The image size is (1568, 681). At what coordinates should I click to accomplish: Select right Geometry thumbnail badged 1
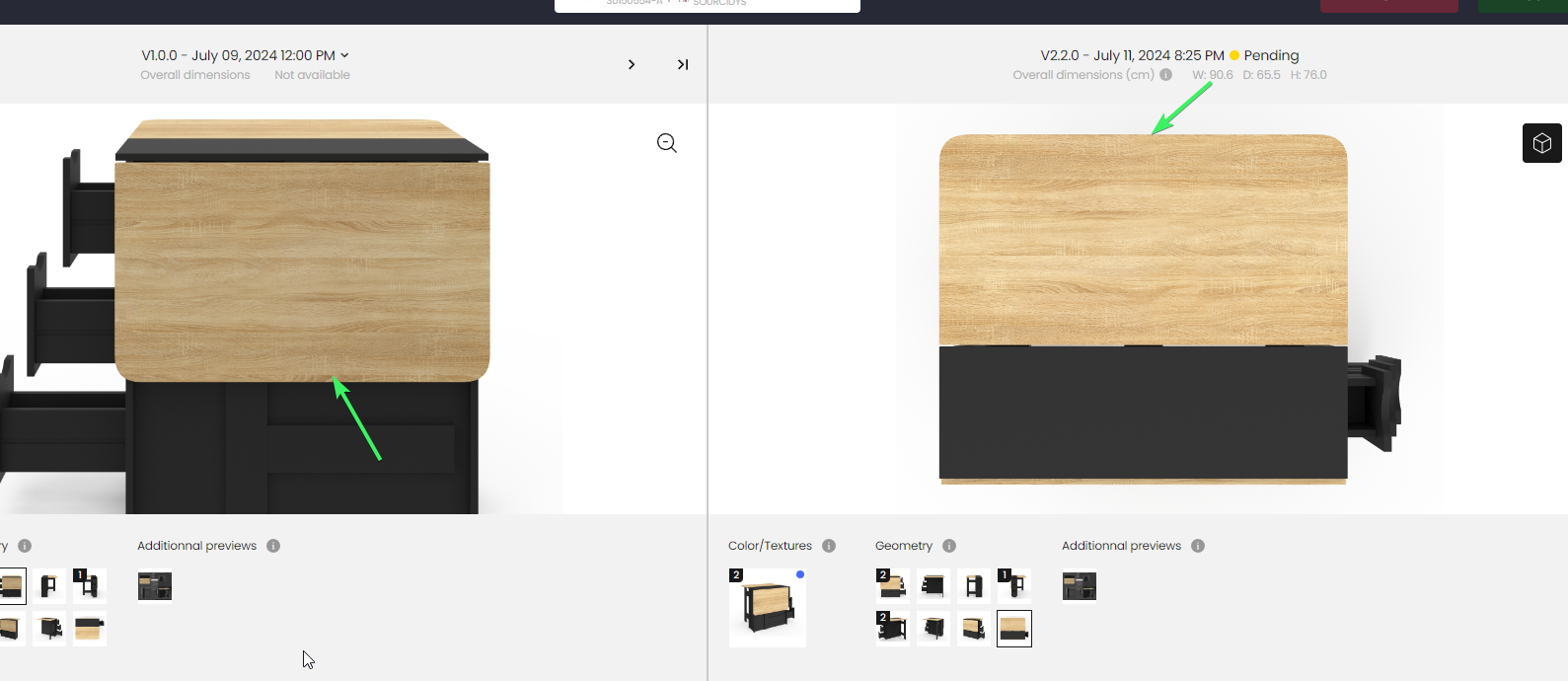tap(1013, 586)
